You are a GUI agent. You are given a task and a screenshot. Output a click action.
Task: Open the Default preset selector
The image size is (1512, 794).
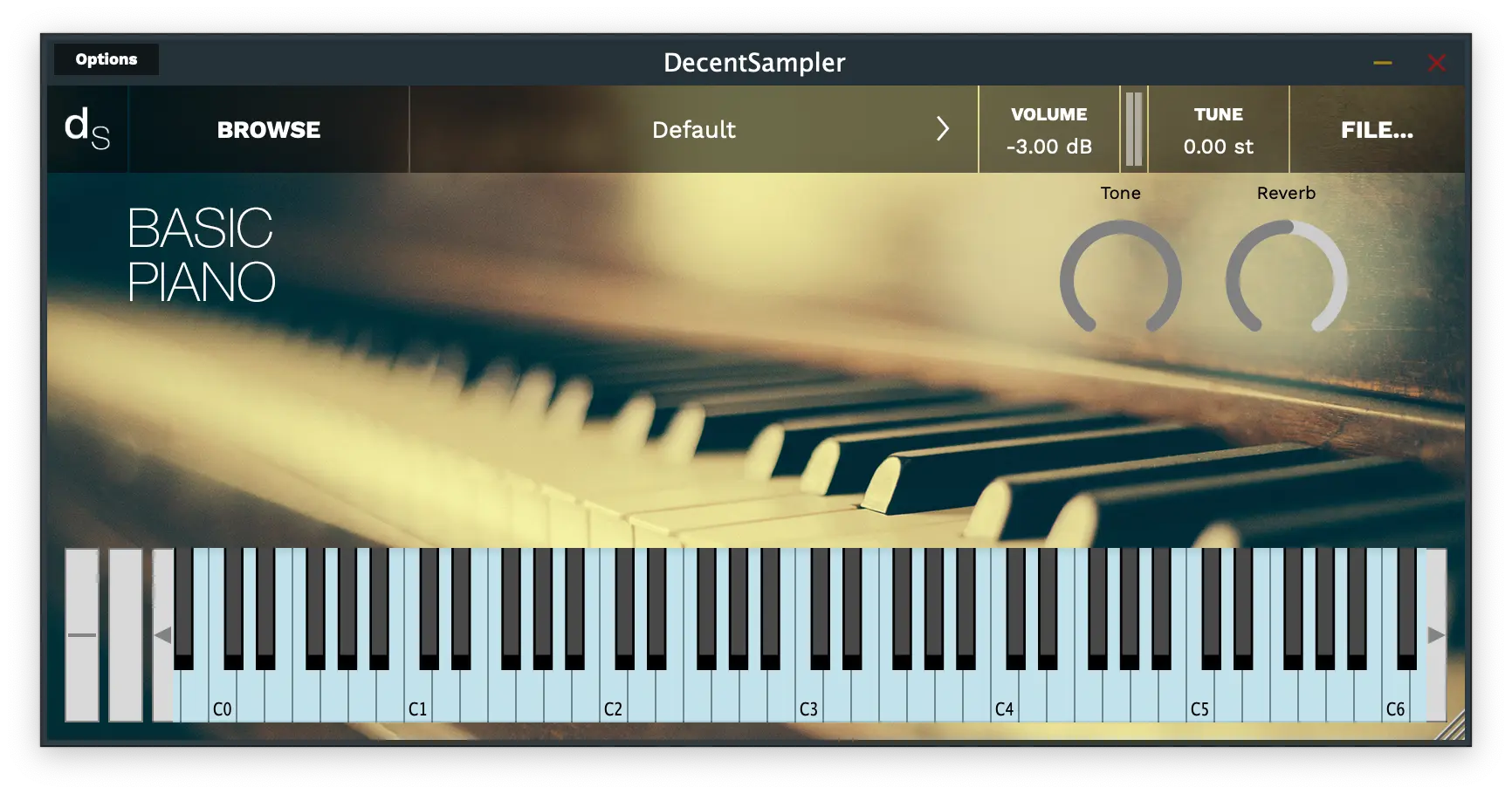click(693, 129)
